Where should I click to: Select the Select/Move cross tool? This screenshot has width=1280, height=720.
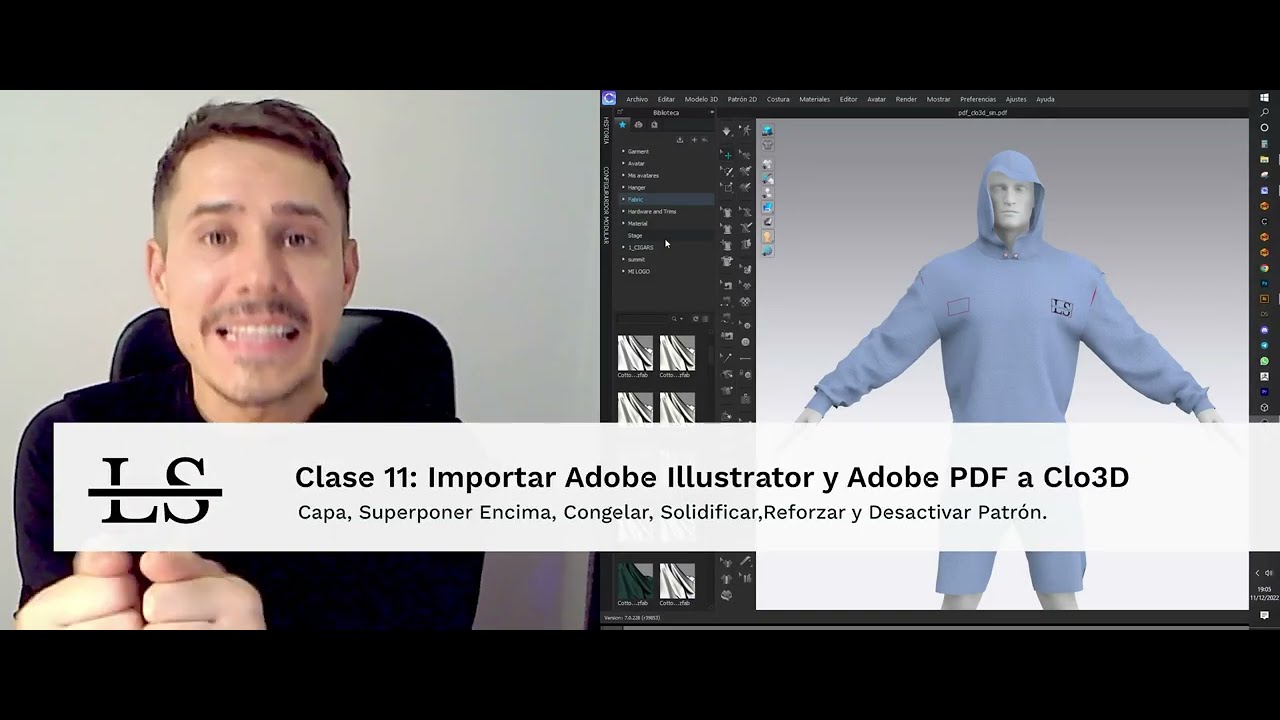(x=727, y=155)
